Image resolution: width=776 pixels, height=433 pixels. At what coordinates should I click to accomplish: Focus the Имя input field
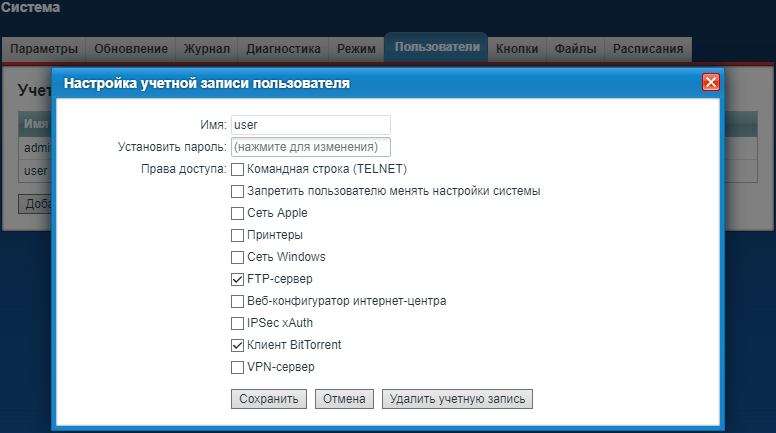[309, 125]
